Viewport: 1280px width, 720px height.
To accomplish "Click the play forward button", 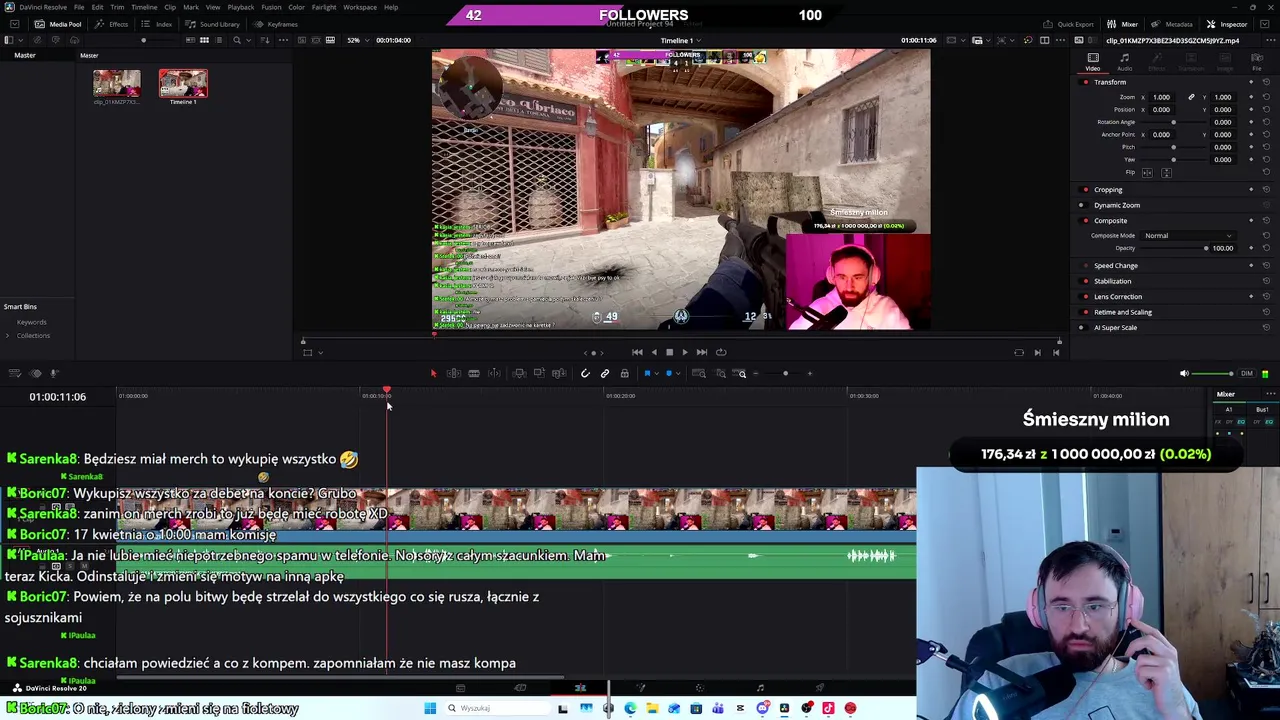I will pos(684,352).
